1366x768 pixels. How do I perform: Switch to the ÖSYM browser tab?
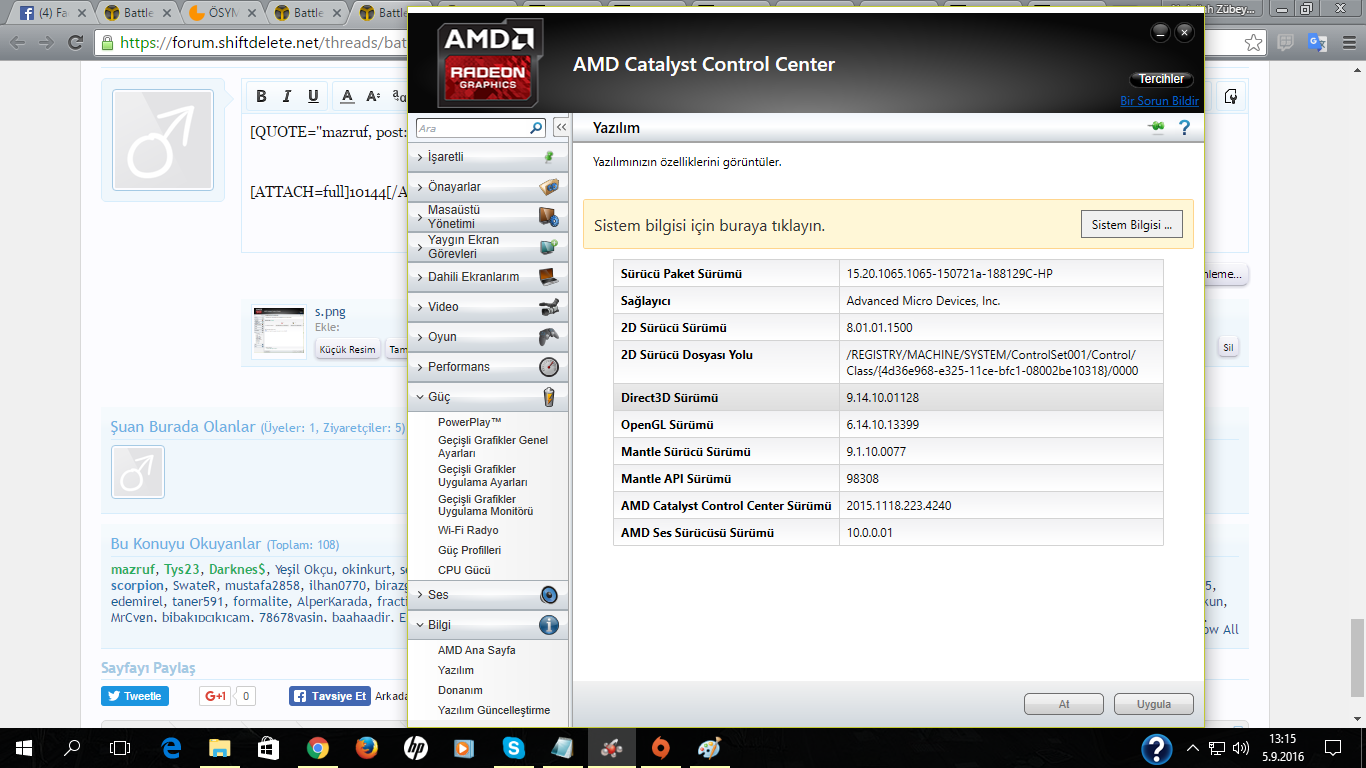tap(222, 14)
